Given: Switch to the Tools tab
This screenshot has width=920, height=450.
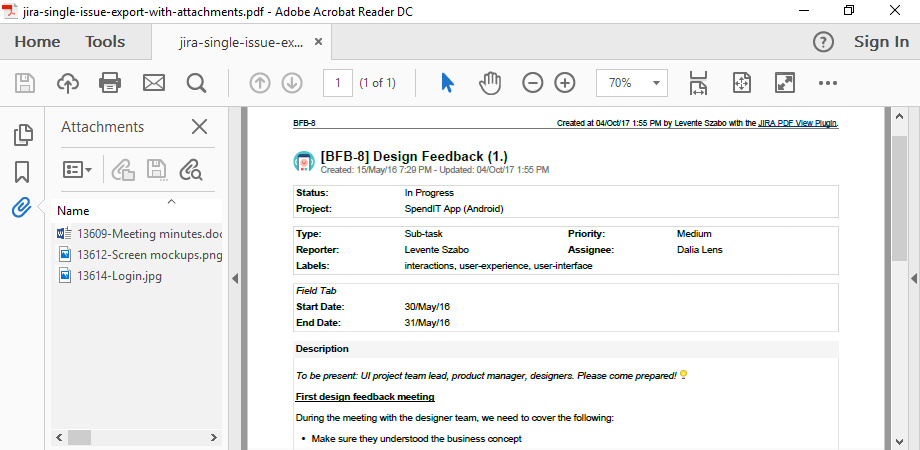Looking at the screenshot, I should pyautogui.click(x=105, y=42).
